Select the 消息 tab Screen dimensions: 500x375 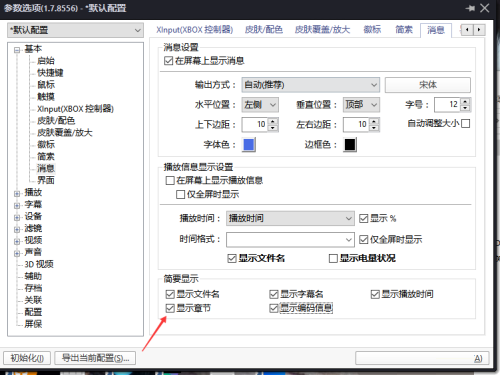click(436, 30)
